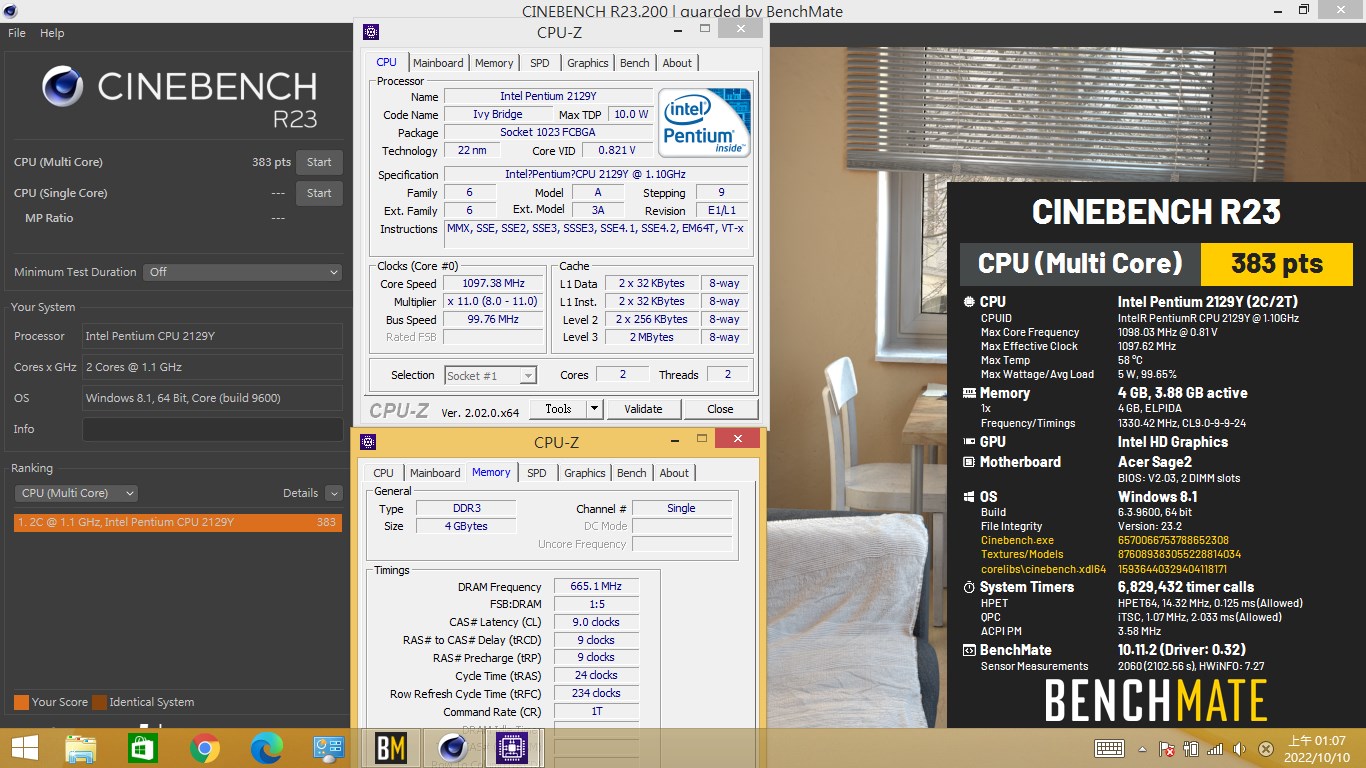Image resolution: width=1366 pixels, height=768 pixels.
Task: Switch to SPD tab in lower CPU-Z
Action: (x=537, y=473)
